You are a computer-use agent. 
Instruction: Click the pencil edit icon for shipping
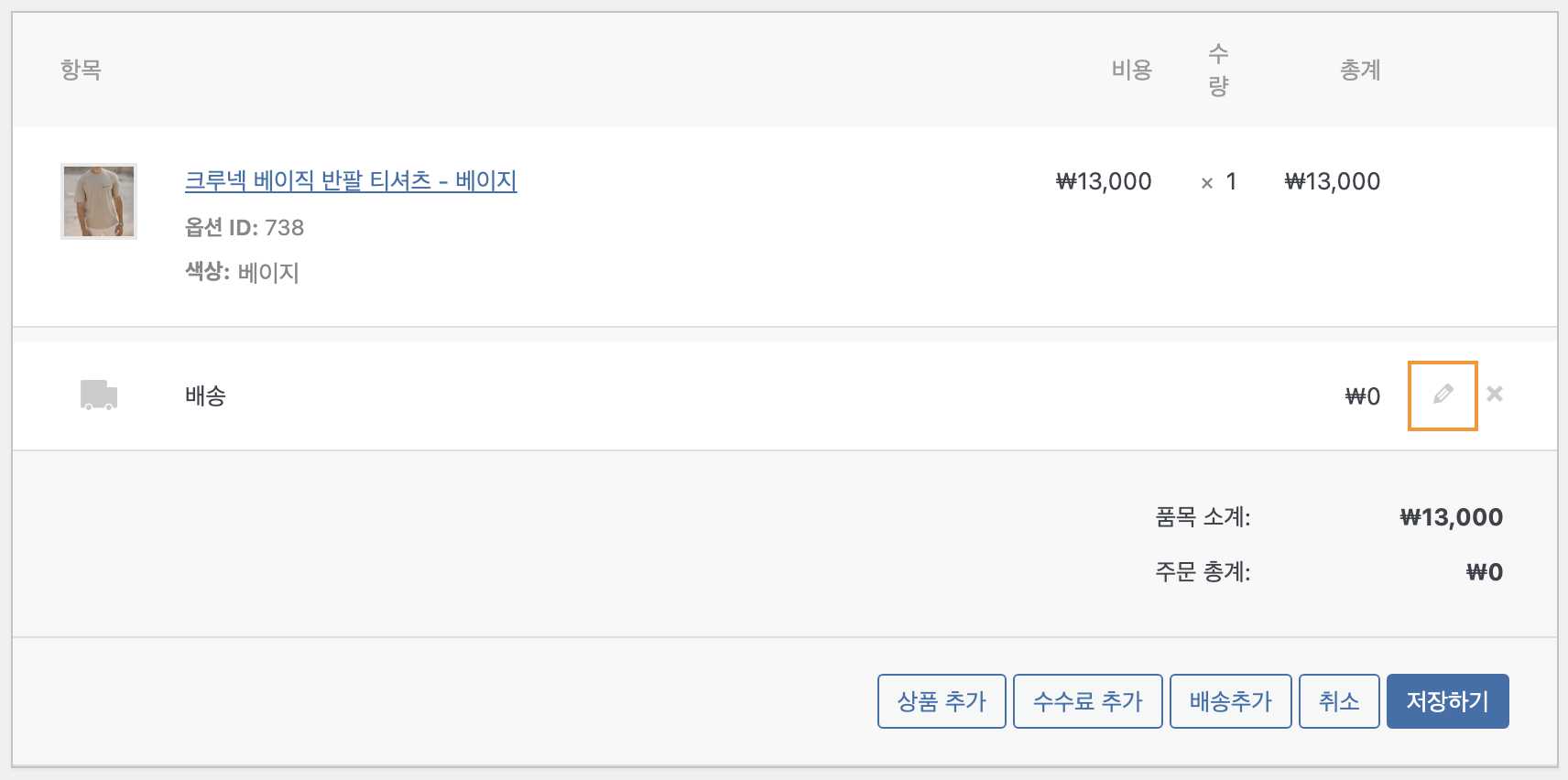(1443, 395)
